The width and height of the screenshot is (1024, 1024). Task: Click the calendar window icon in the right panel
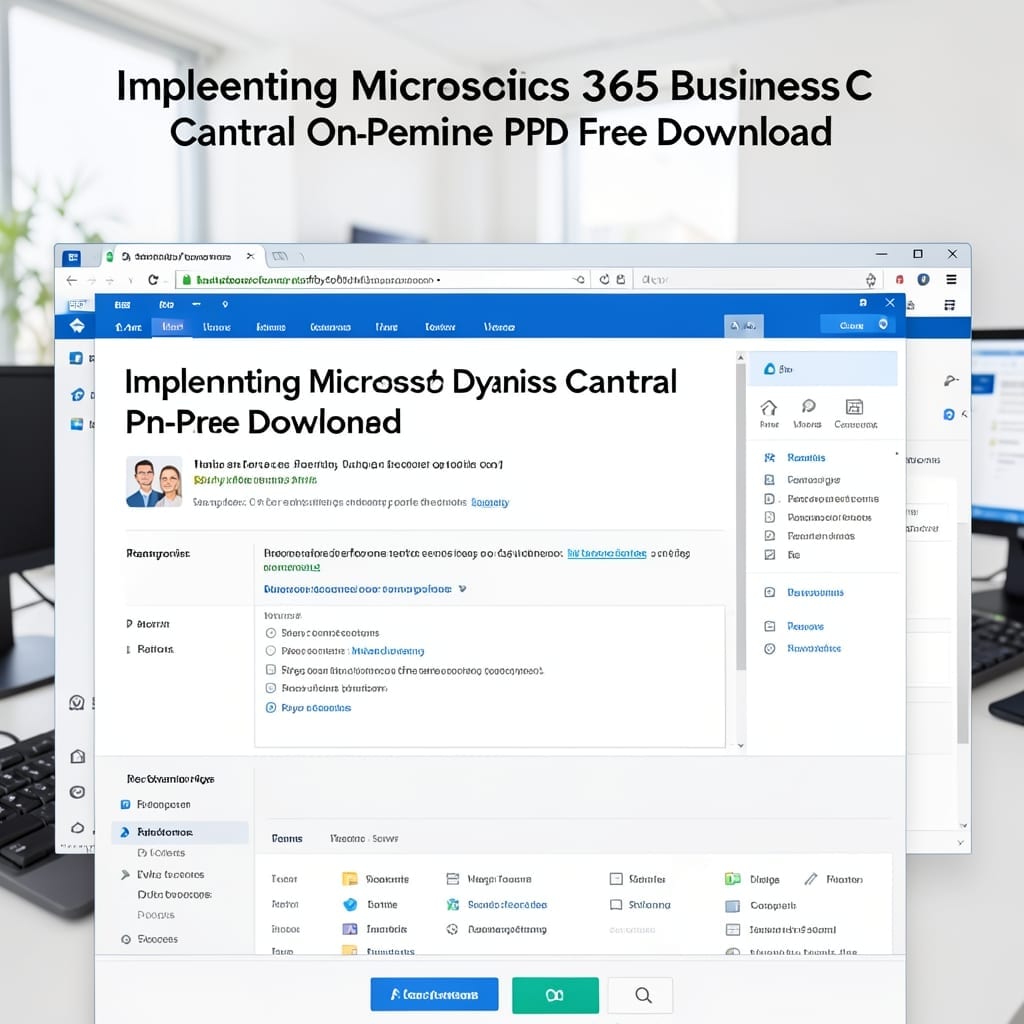coord(854,407)
